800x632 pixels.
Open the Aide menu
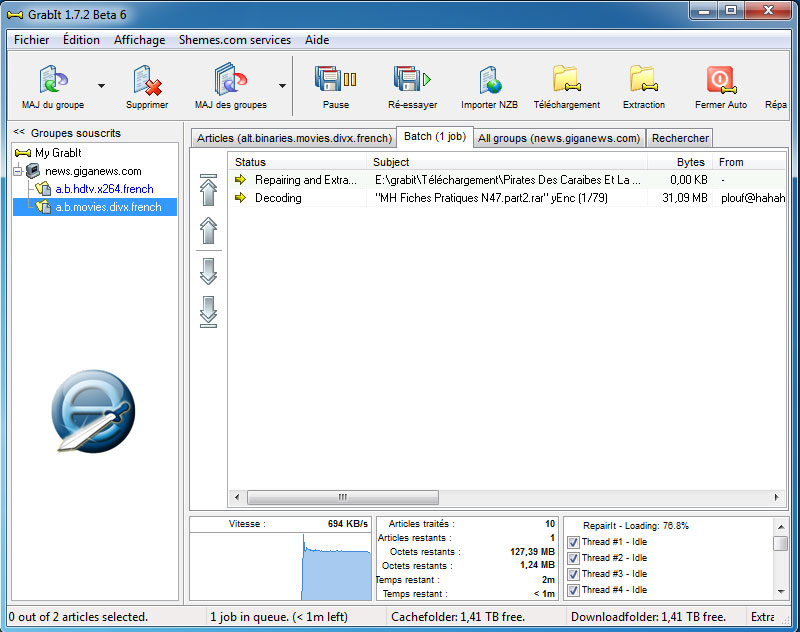pyautogui.click(x=317, y=40)
